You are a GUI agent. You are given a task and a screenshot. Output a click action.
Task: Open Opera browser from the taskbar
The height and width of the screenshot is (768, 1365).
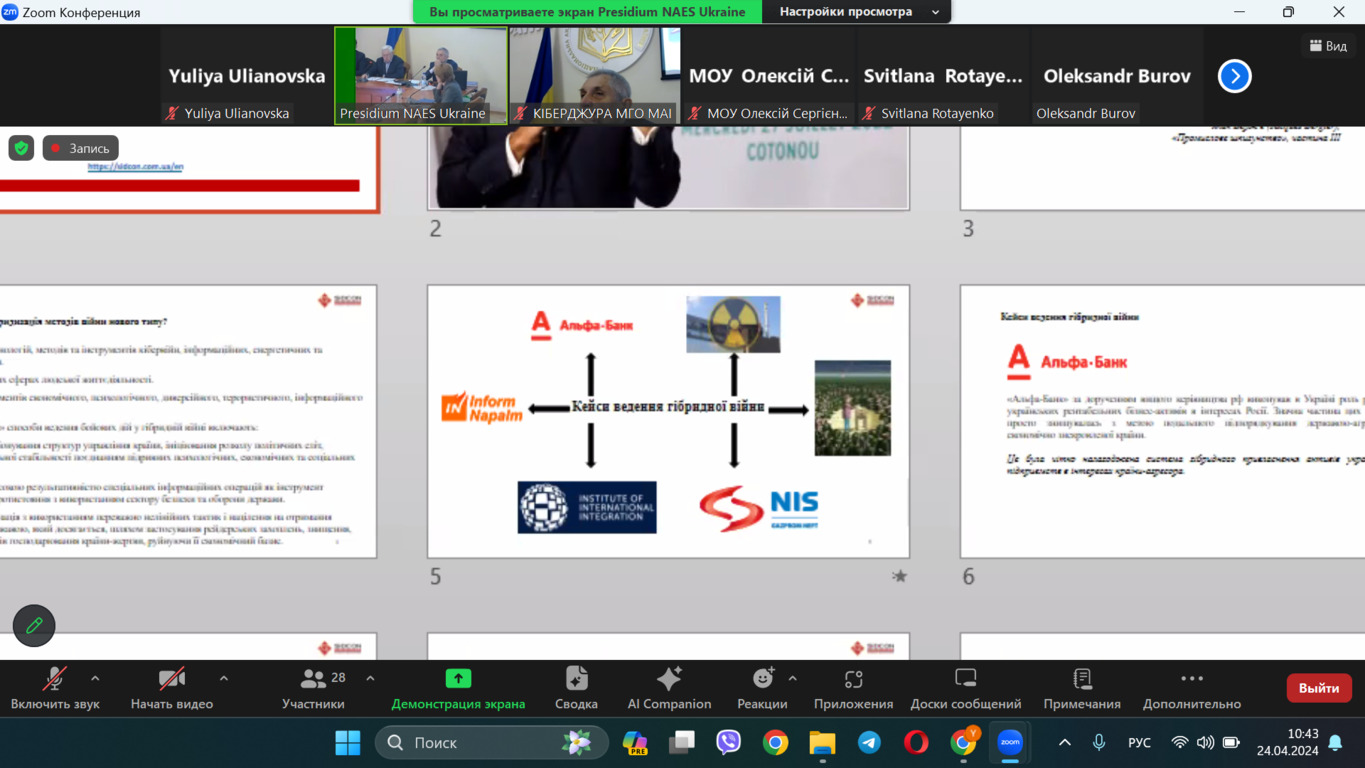pos(916,743)
